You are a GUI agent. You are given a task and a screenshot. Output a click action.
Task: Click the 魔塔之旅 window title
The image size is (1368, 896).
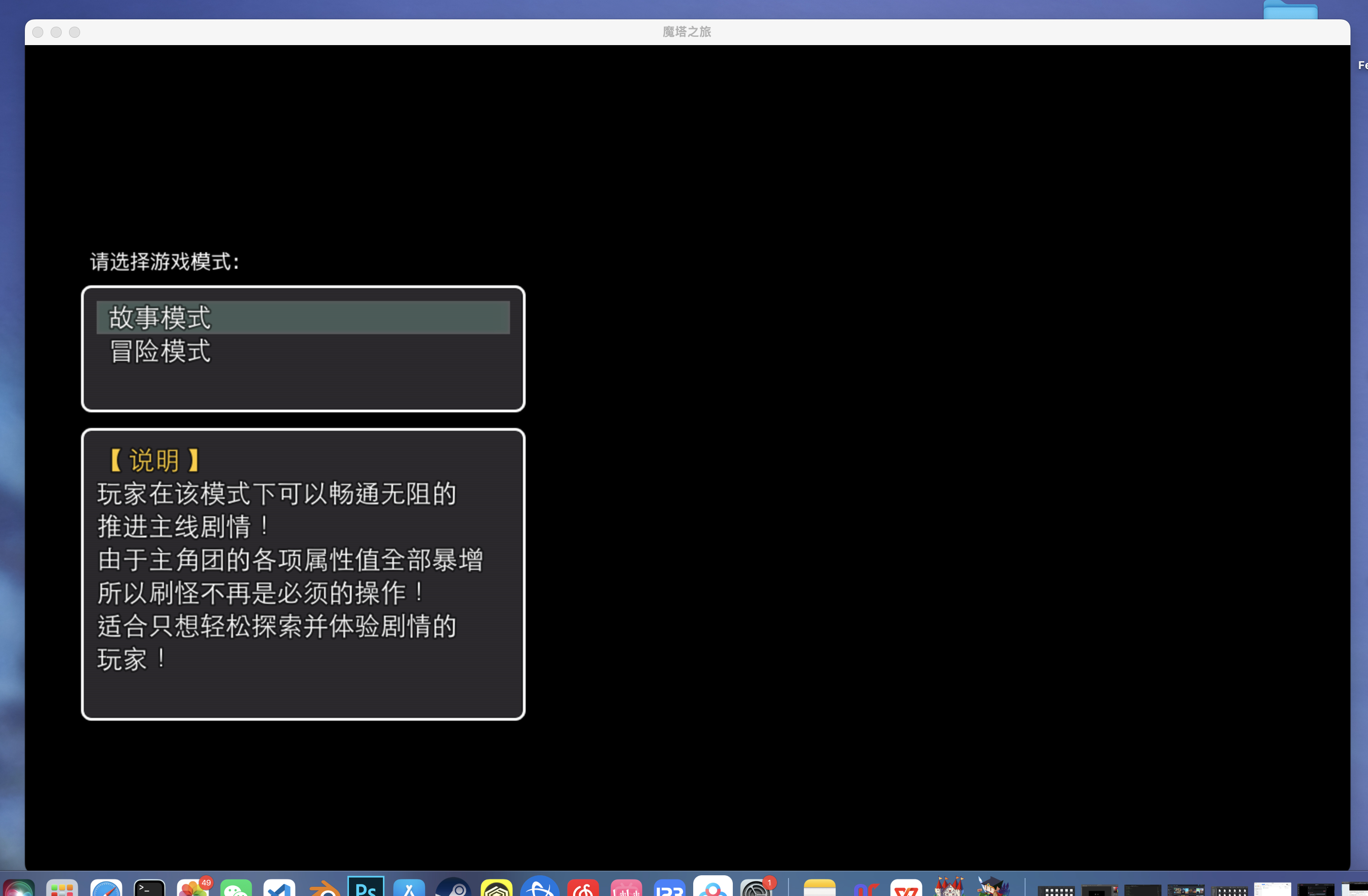point(687,32)
